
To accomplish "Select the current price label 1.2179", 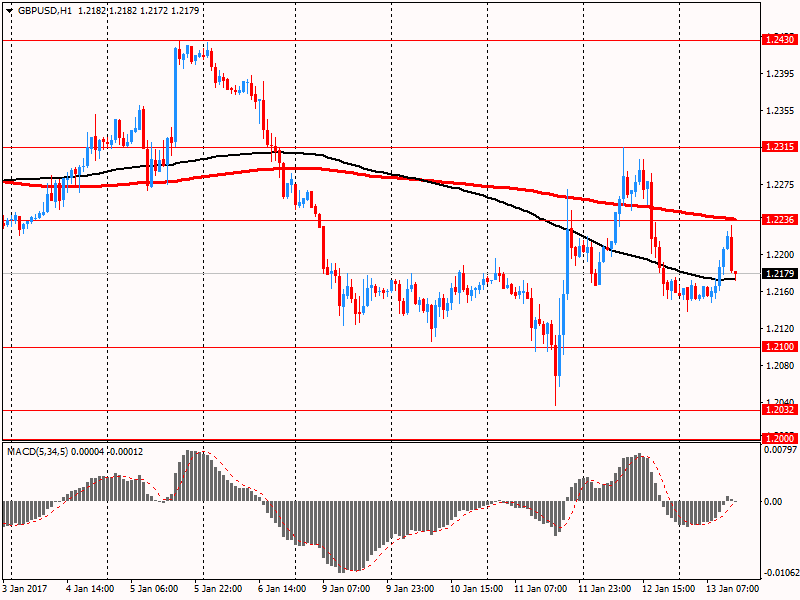I will point(780,274).
